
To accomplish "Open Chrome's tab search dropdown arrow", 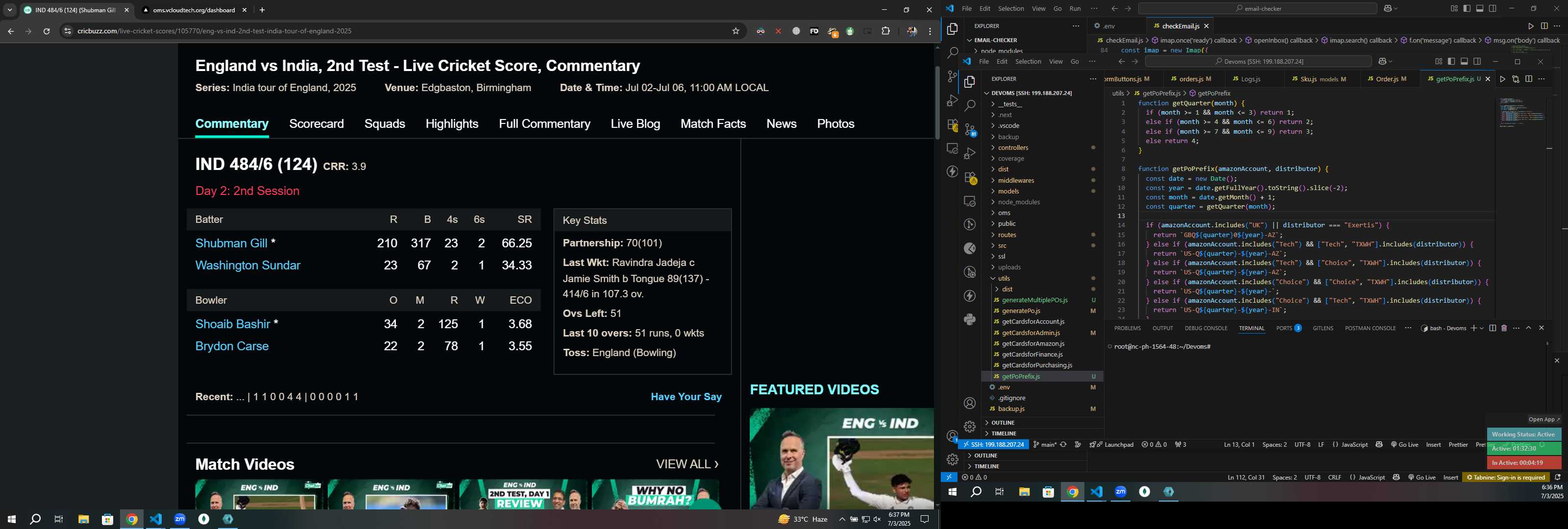I will click(10, 10).
